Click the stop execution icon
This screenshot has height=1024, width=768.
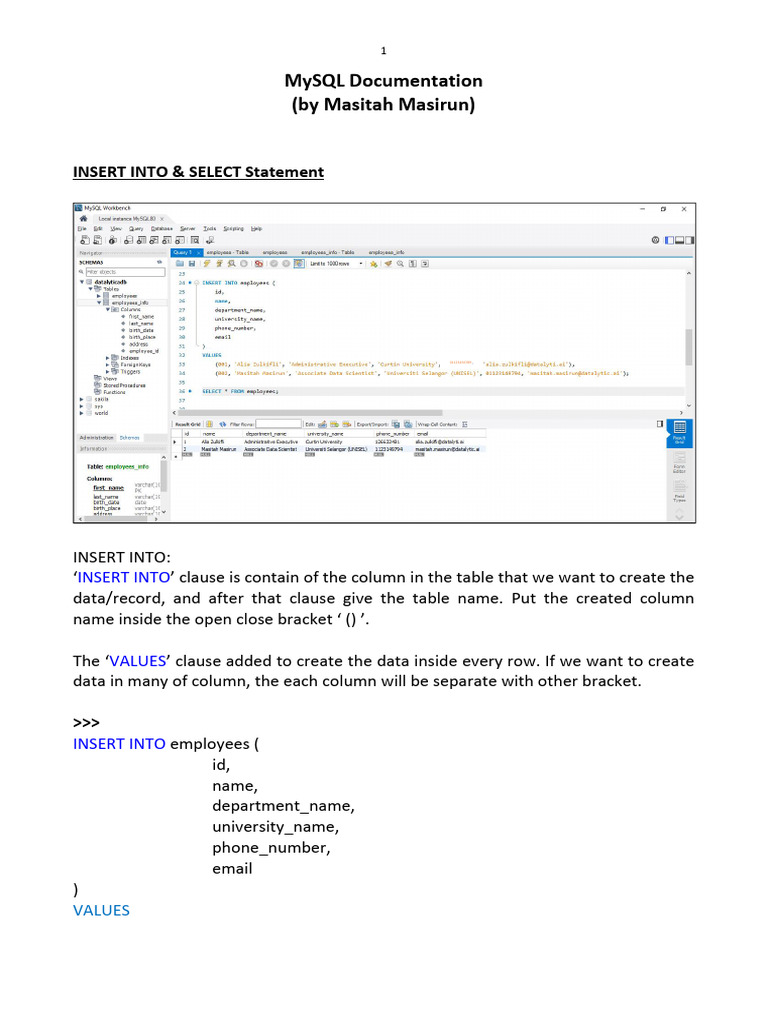pos(244,264)
